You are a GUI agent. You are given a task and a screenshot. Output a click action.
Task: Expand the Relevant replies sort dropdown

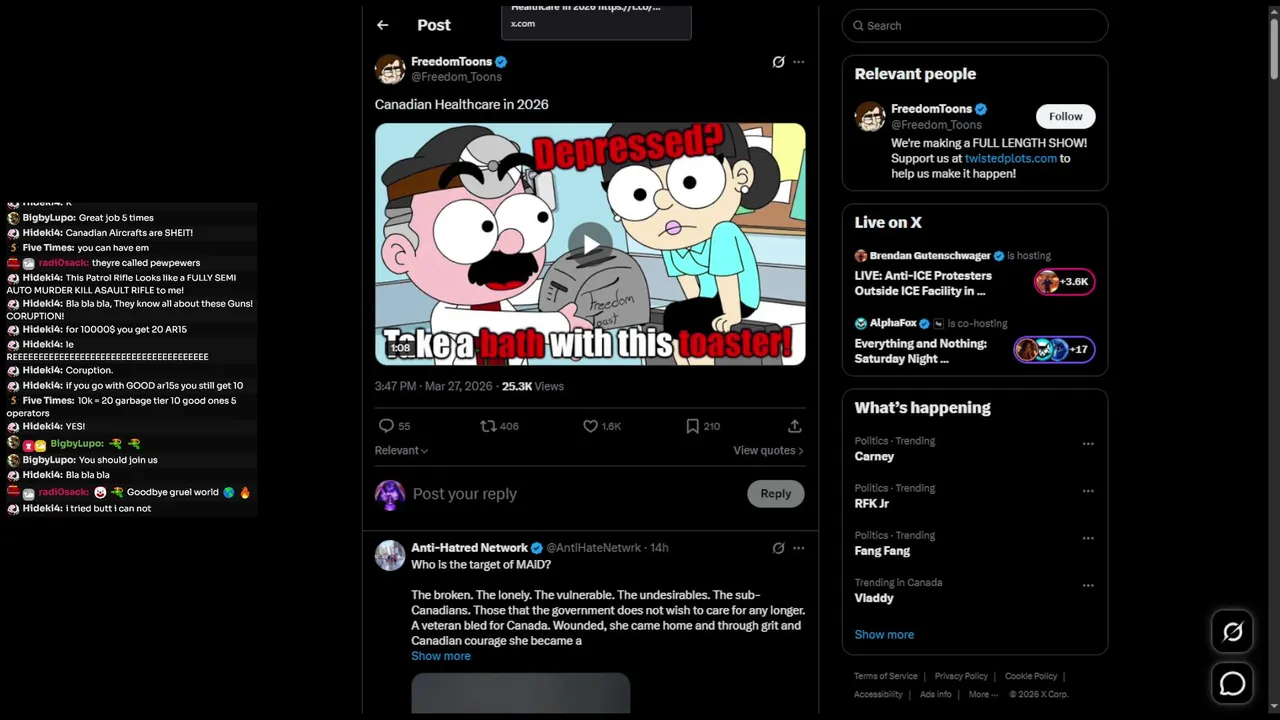pyautogui.click(x=401, y=451)
